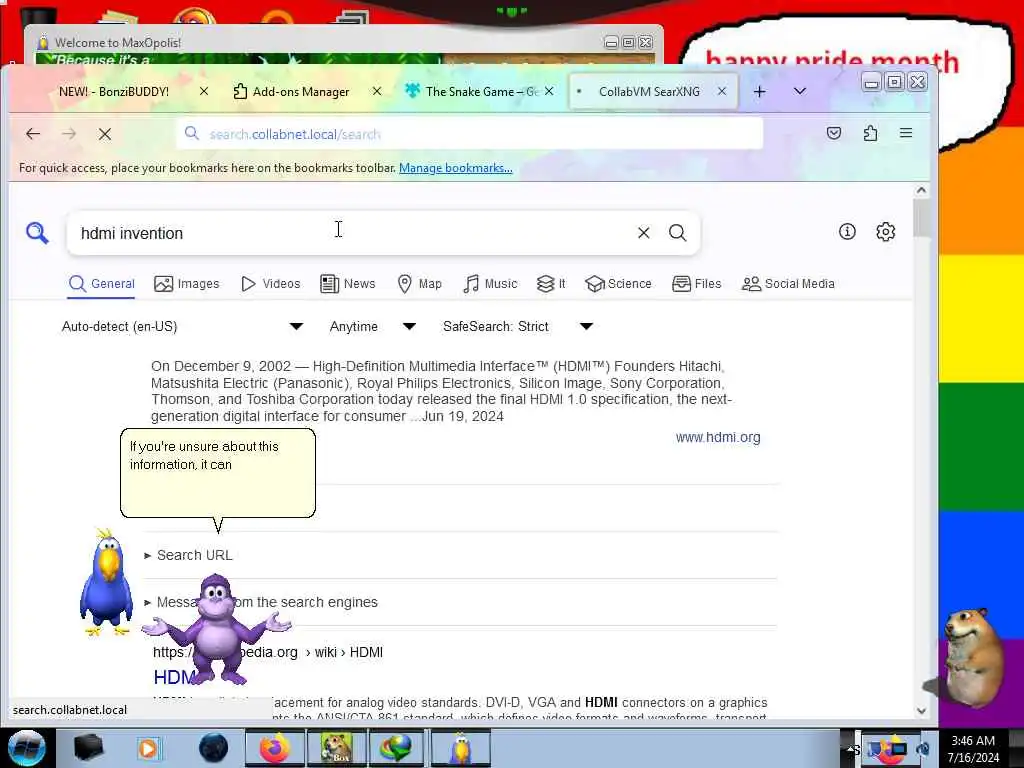
Task: Stop loading the page with X button
Action: [104, 134]
